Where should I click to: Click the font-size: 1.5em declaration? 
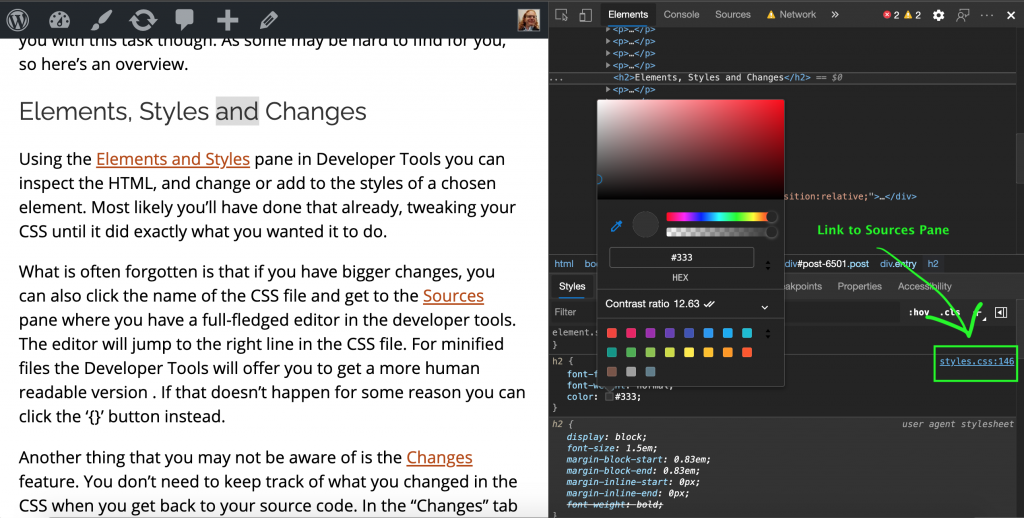[611, 448]
